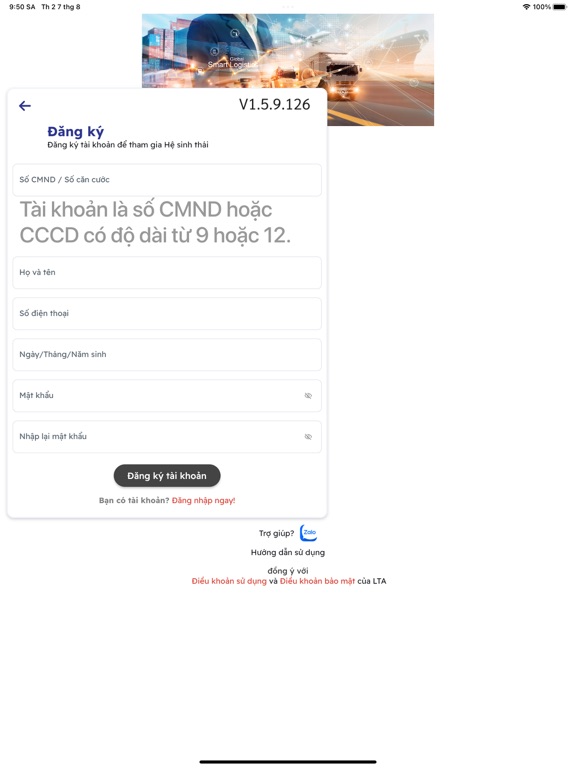Open Điều khoản bảo mật policy
Image resolution: width=576 pixels, height=768 pixels.
click(317, 581)
